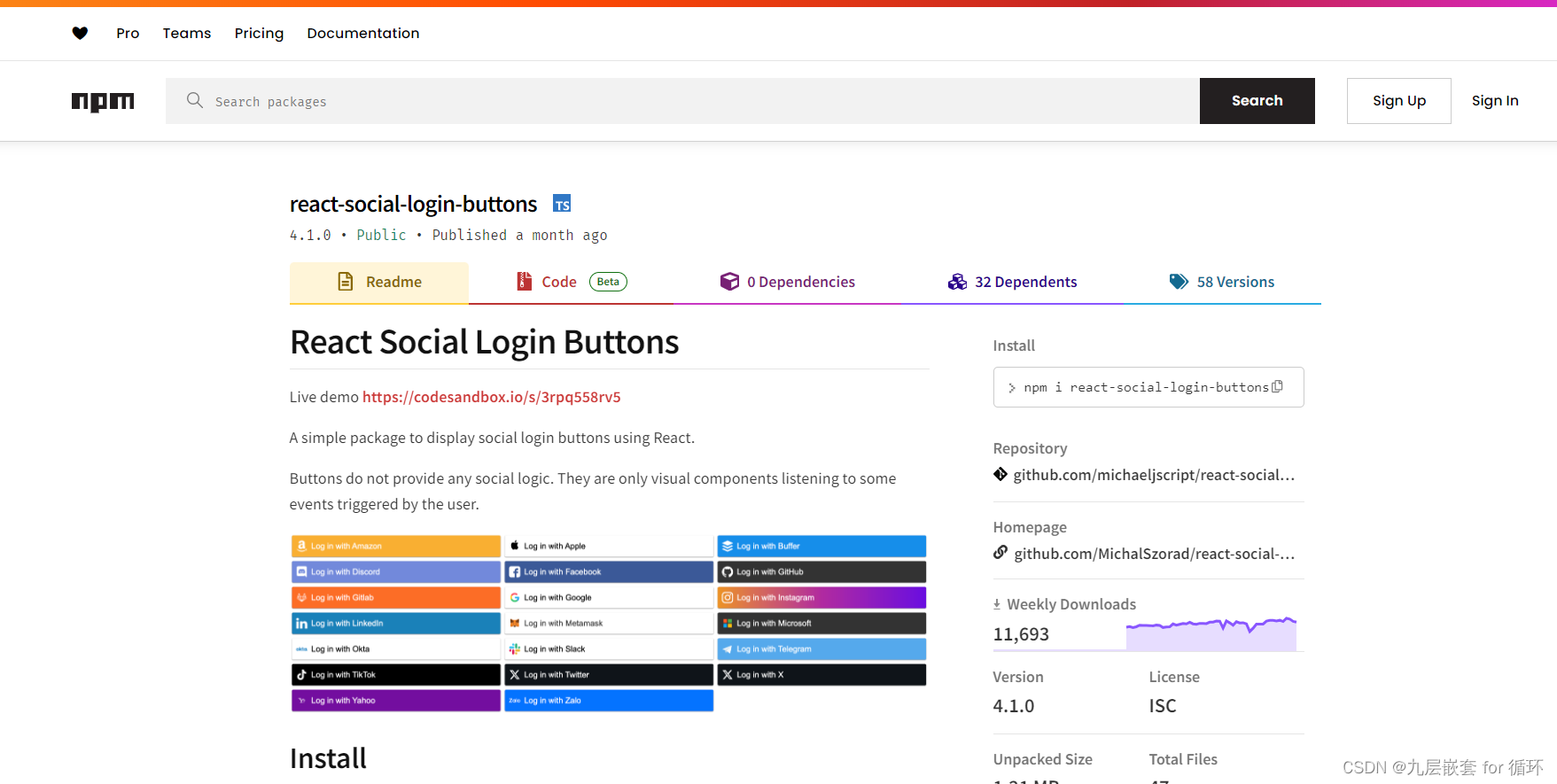Click the black Search button
This screenshot has height=784, width=1557.
click(1257, 101)
